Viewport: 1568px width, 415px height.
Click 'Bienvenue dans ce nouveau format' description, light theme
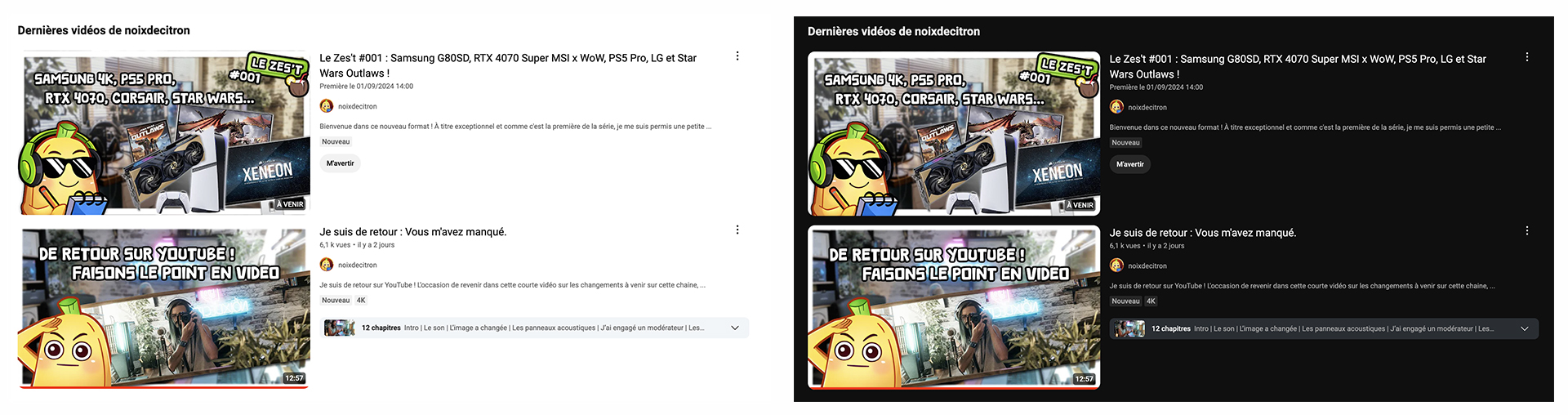click(x=515, y=127)
